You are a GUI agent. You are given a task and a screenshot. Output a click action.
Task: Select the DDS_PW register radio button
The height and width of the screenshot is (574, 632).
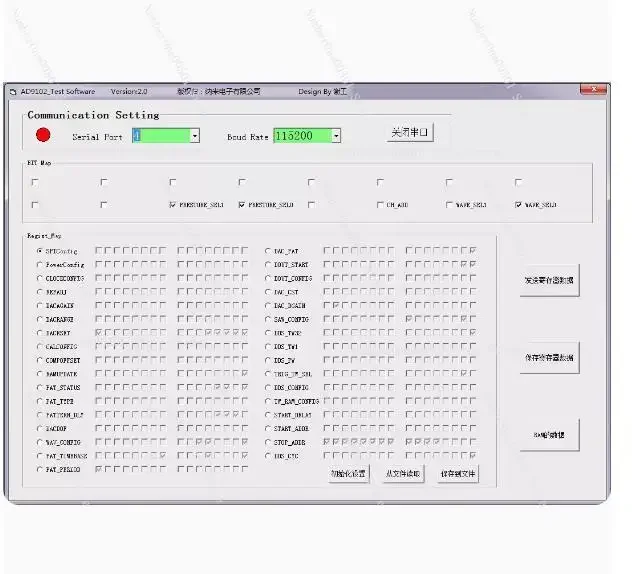click(x=268, y=360)
